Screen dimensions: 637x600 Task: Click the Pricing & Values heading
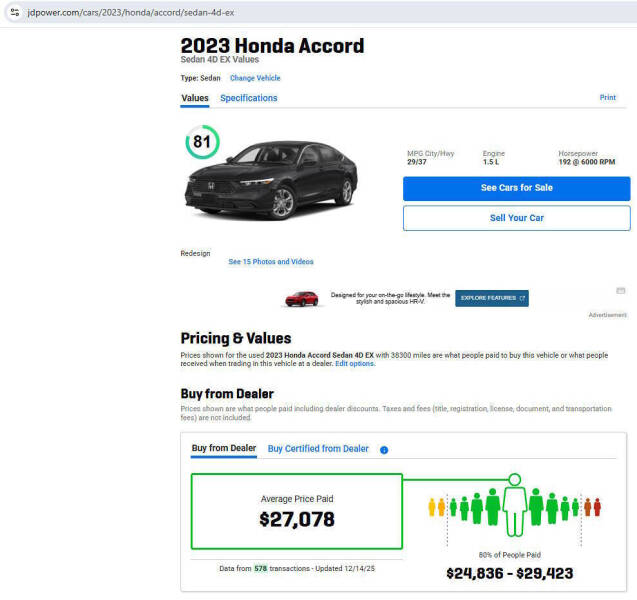point(236,338)
